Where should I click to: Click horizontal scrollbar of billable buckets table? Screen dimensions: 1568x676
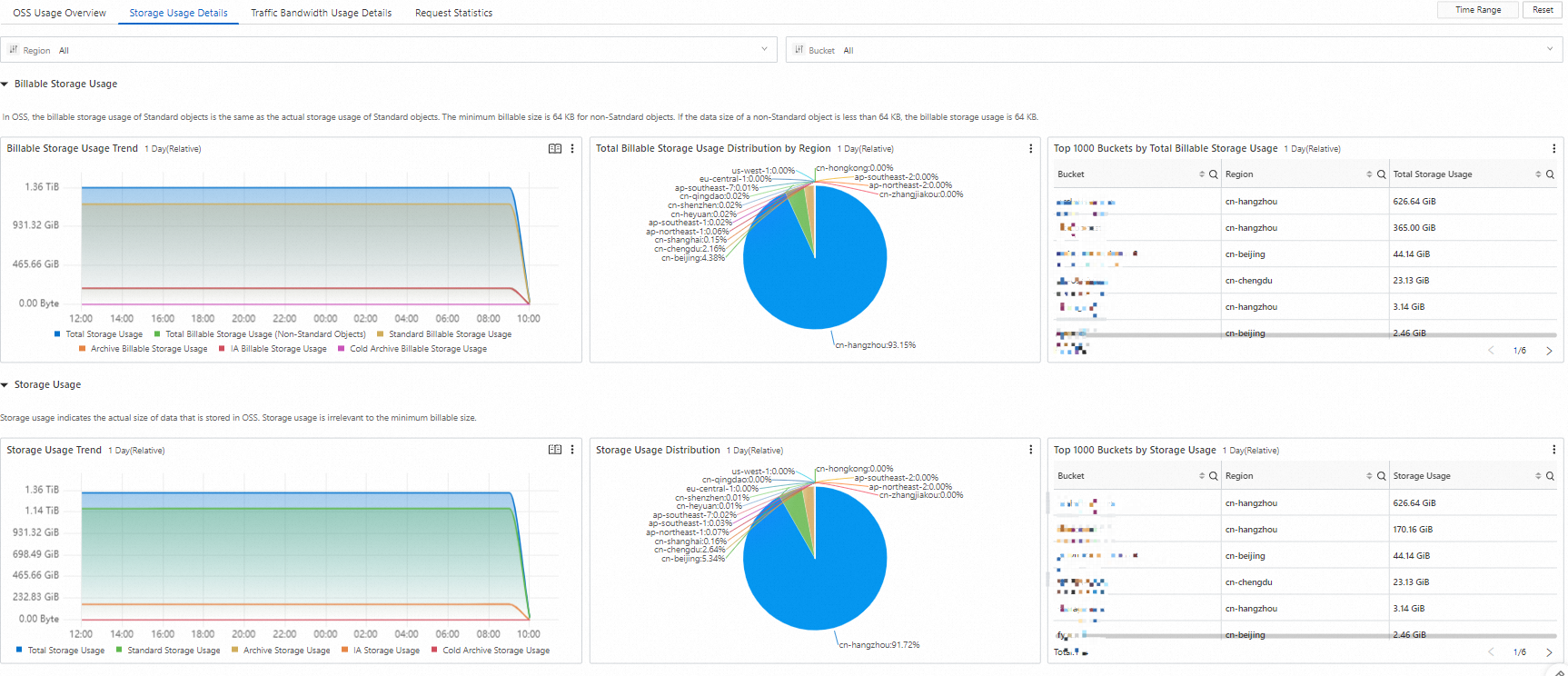click(1305, 335)
